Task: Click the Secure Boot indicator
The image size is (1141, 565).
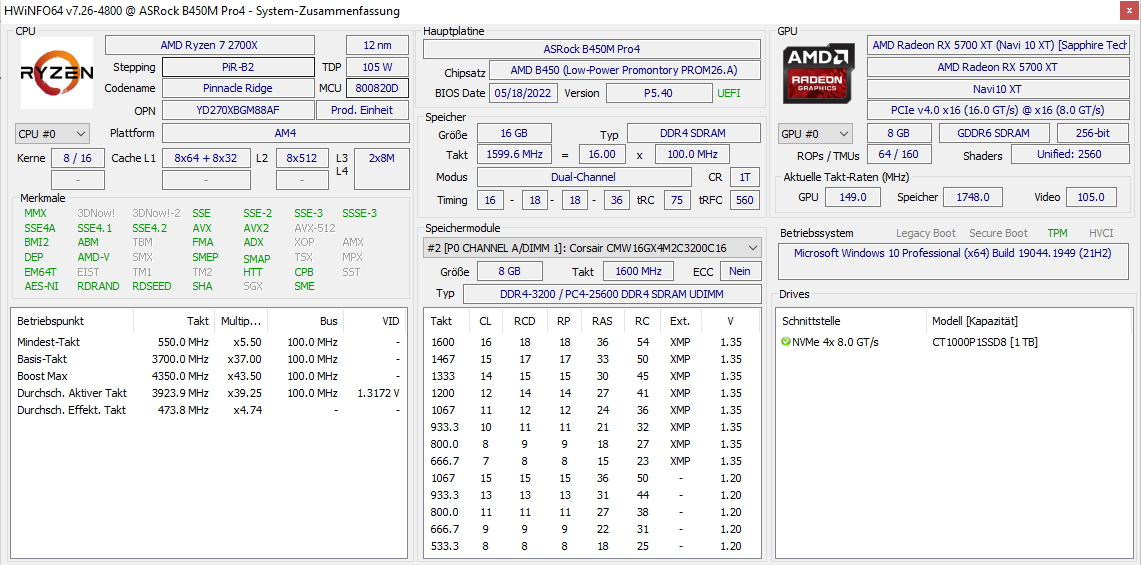Action: pos(998,233)
